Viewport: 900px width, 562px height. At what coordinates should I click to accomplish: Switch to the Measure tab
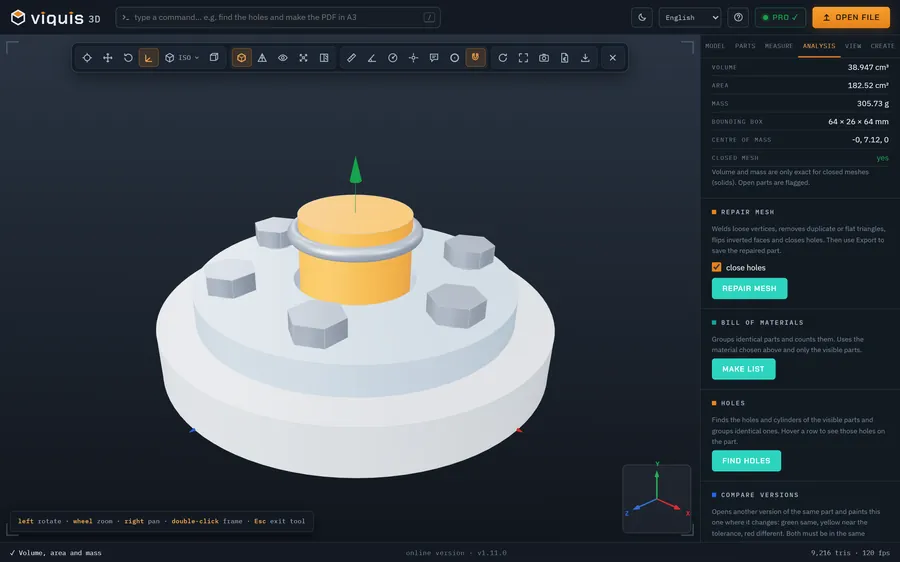(x=778, y=46)
